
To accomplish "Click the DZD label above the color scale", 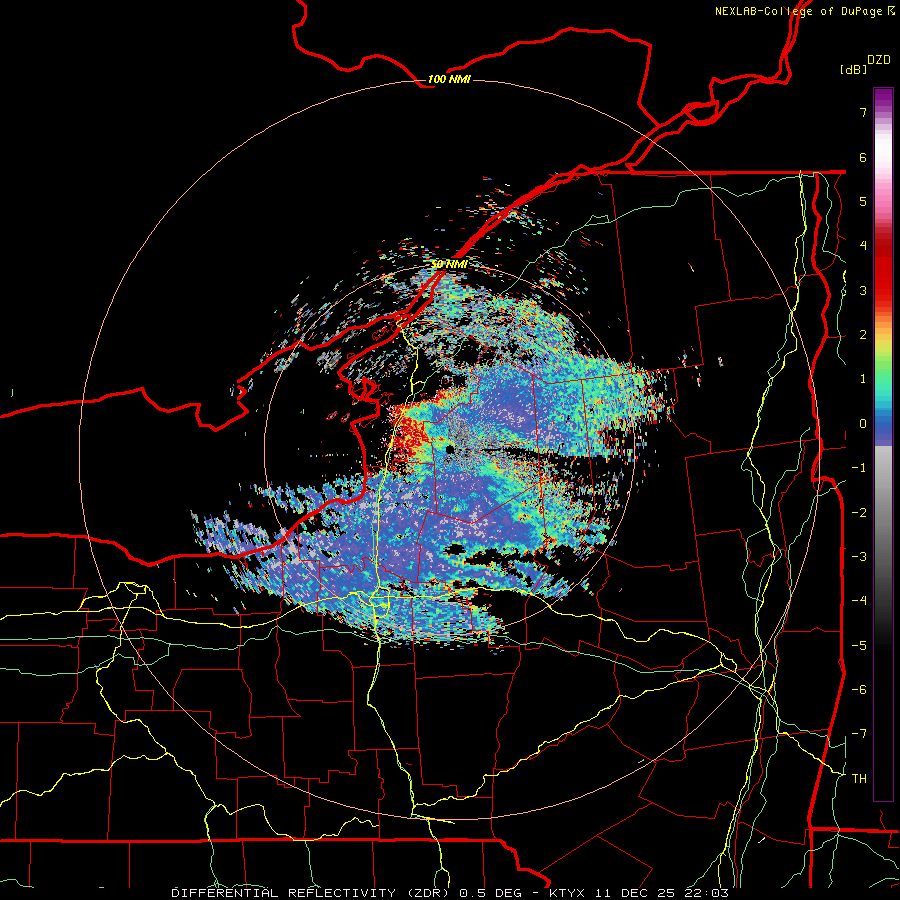I will (x=879, y=60).
